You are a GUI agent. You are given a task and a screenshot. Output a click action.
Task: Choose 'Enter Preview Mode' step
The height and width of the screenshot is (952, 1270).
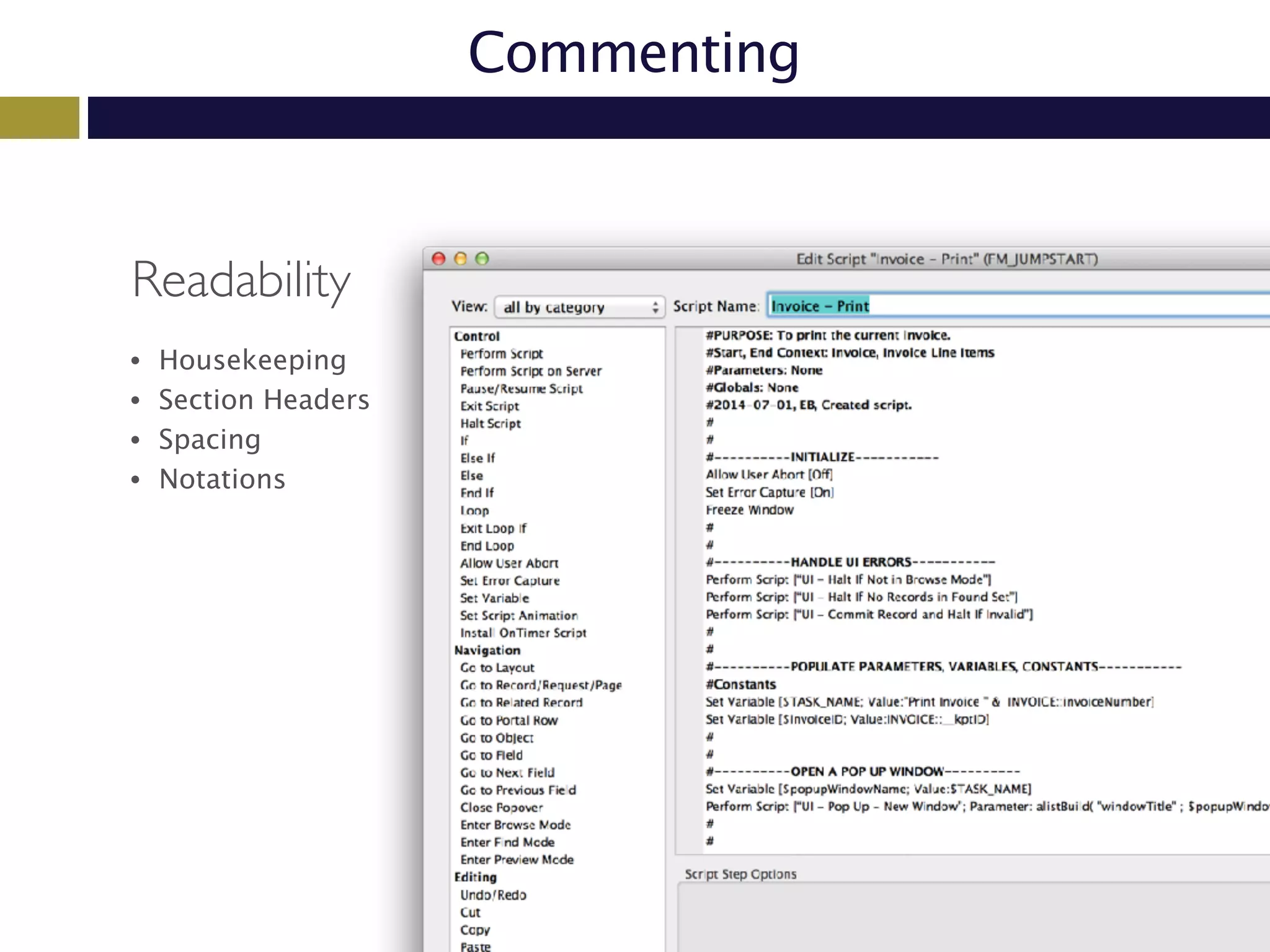tap(517, 860)
